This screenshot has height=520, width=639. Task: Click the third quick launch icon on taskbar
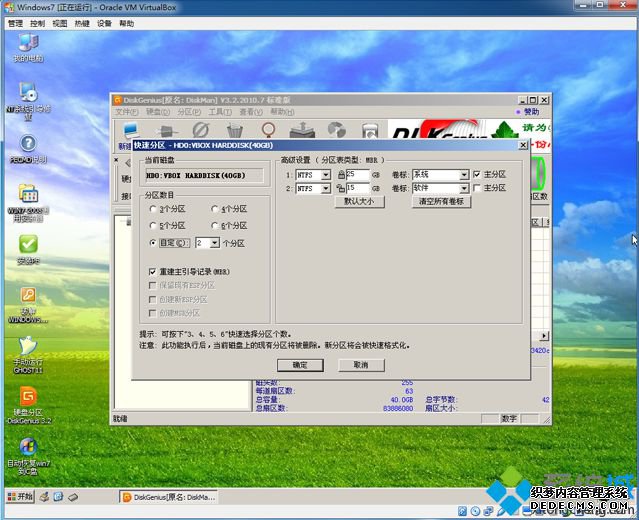coord(73,497)
